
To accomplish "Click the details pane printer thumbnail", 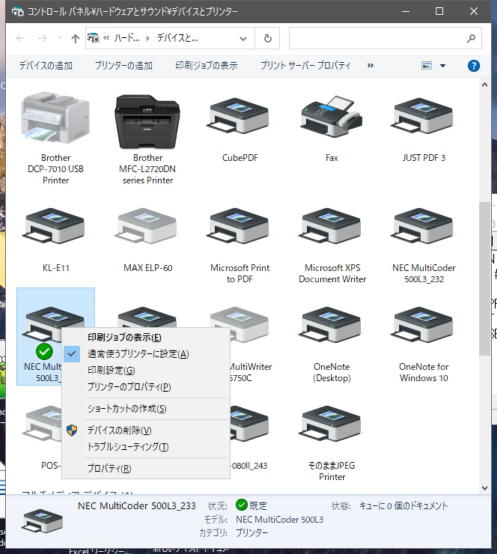I will coord(42,521).
